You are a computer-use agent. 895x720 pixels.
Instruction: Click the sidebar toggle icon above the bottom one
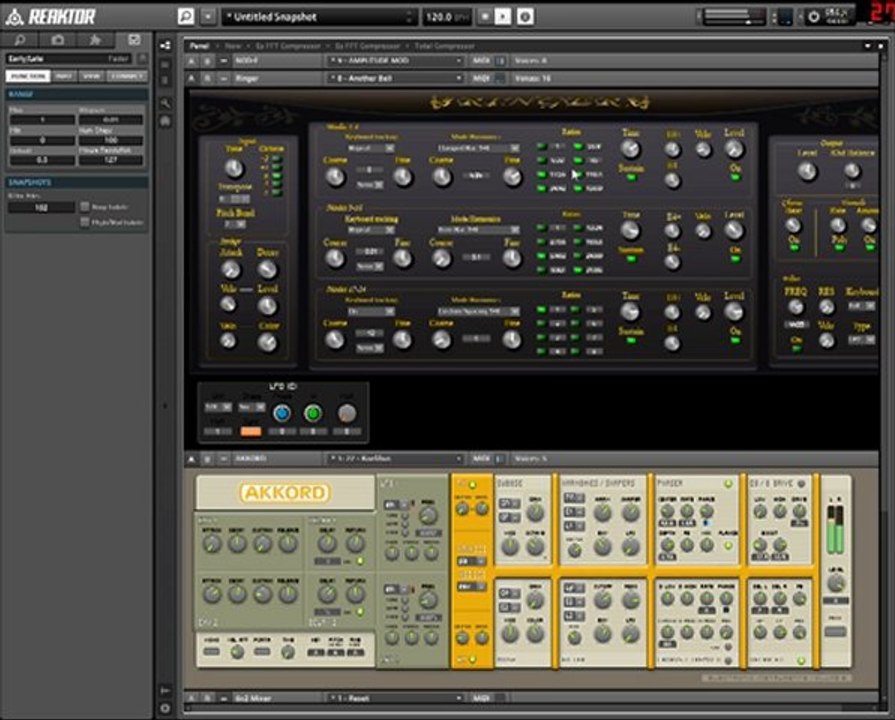pyautogui.click(x=165, y=690)
